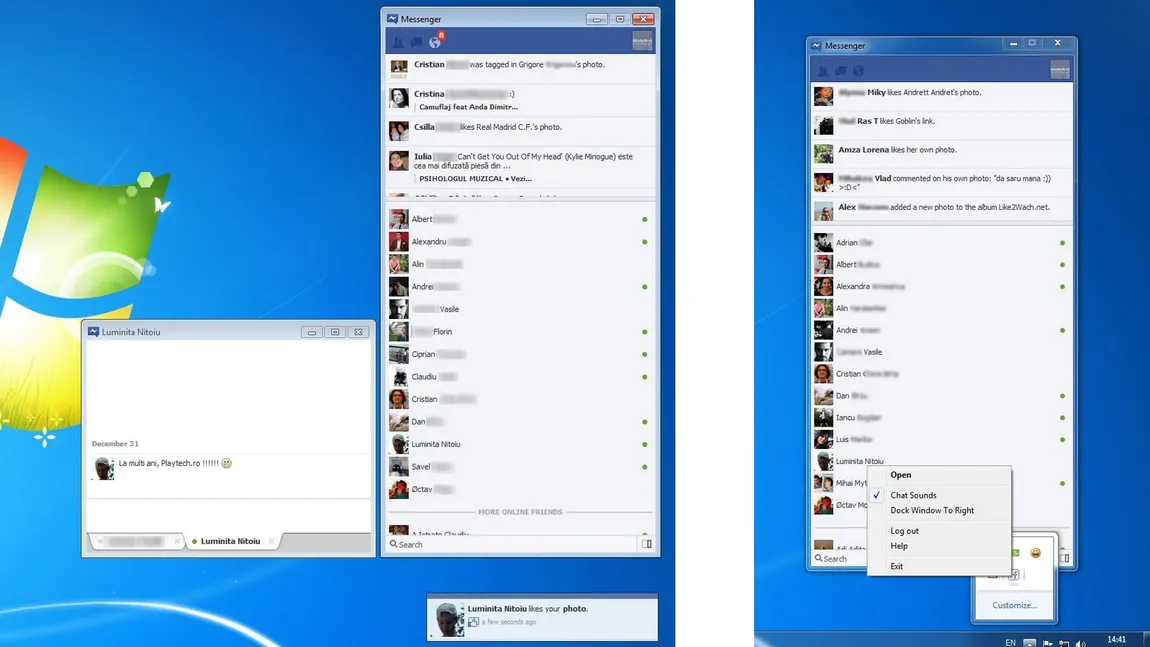Switch to Luminita Nitoiu chat tab
Viewport: 1150px width, 647px height.
pos(230,541)
